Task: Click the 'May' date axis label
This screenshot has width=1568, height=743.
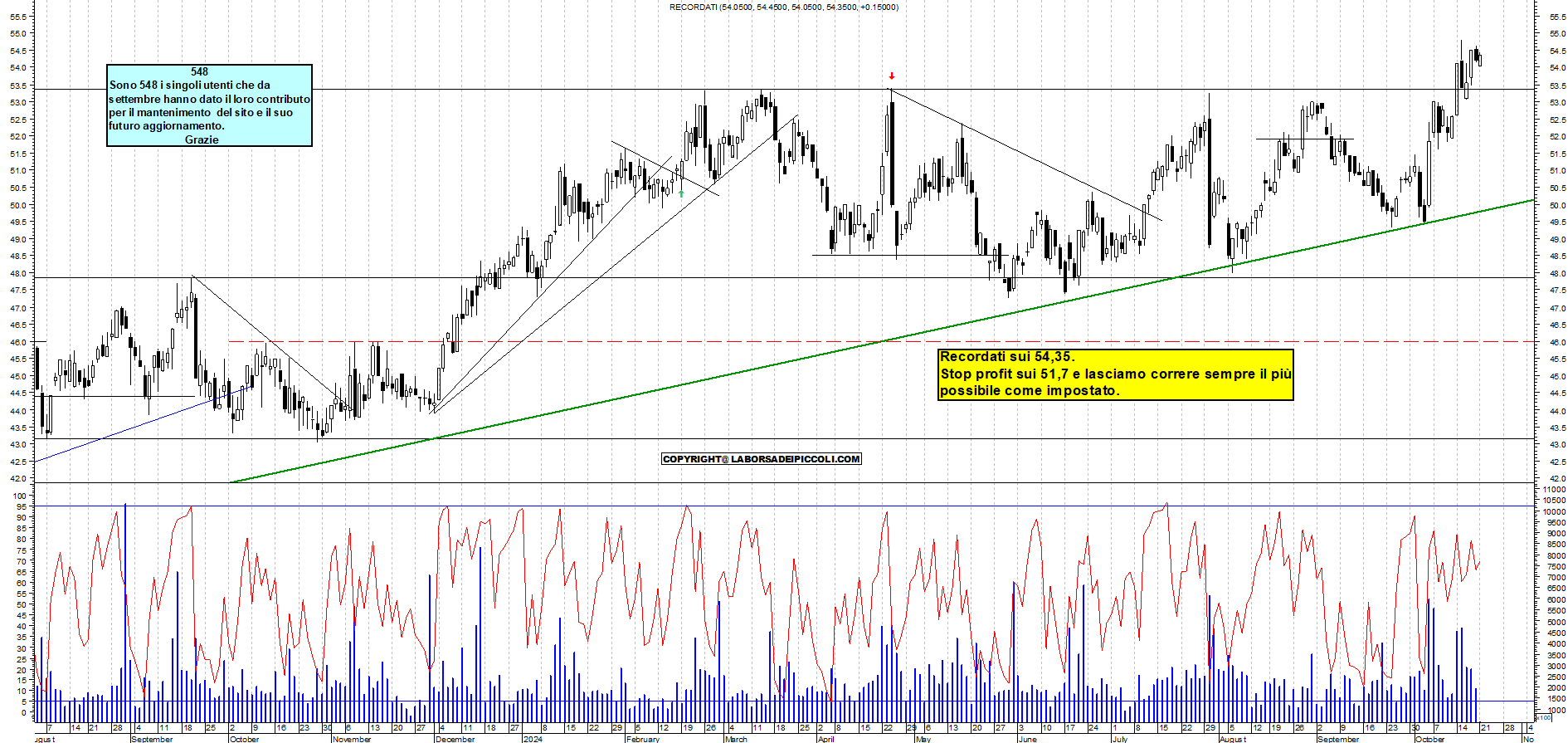Action: [923, 739]
